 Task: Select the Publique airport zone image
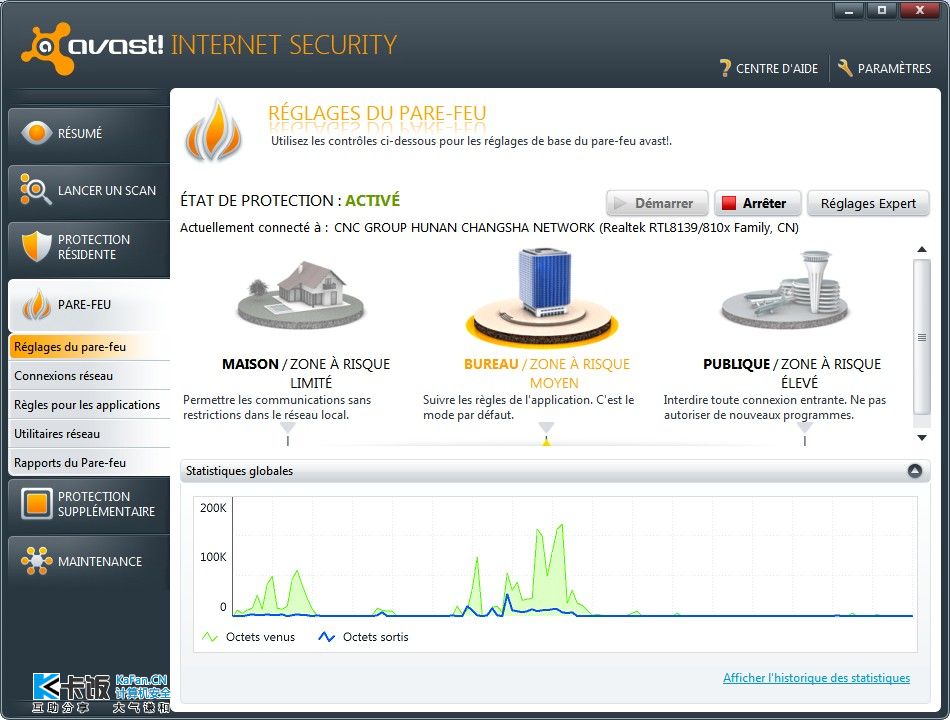point(785,290)
